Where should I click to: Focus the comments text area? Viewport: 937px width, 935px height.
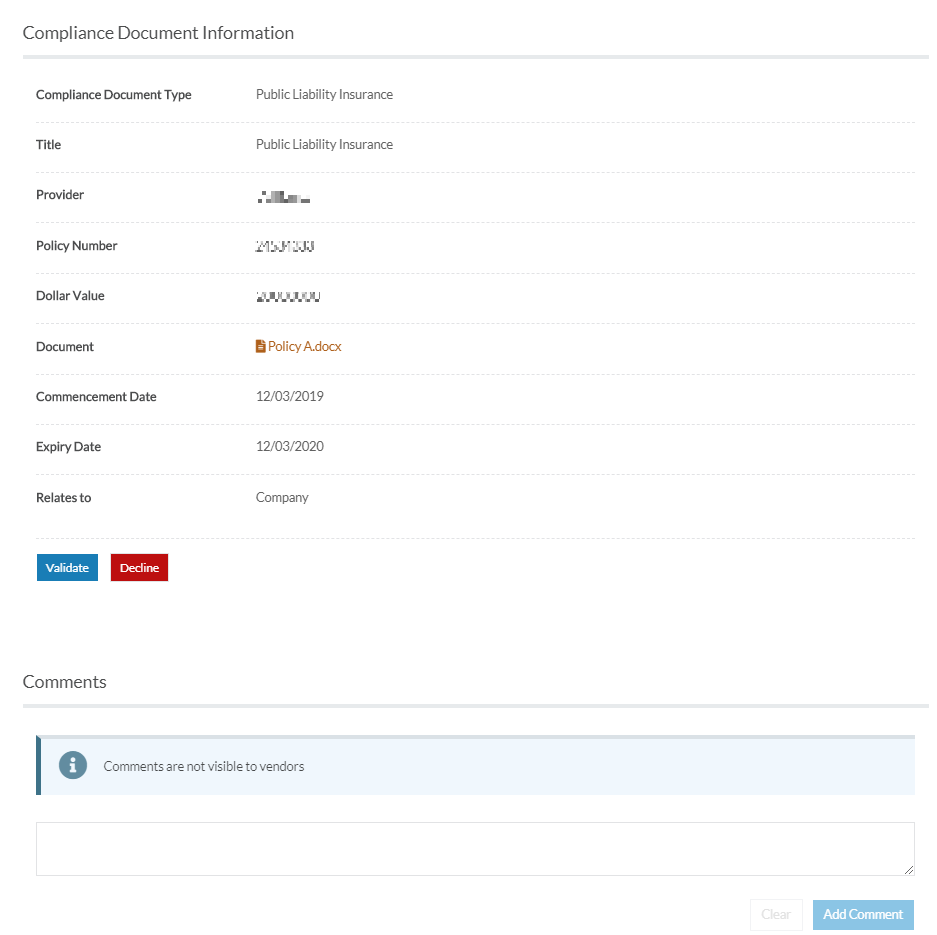475,849
